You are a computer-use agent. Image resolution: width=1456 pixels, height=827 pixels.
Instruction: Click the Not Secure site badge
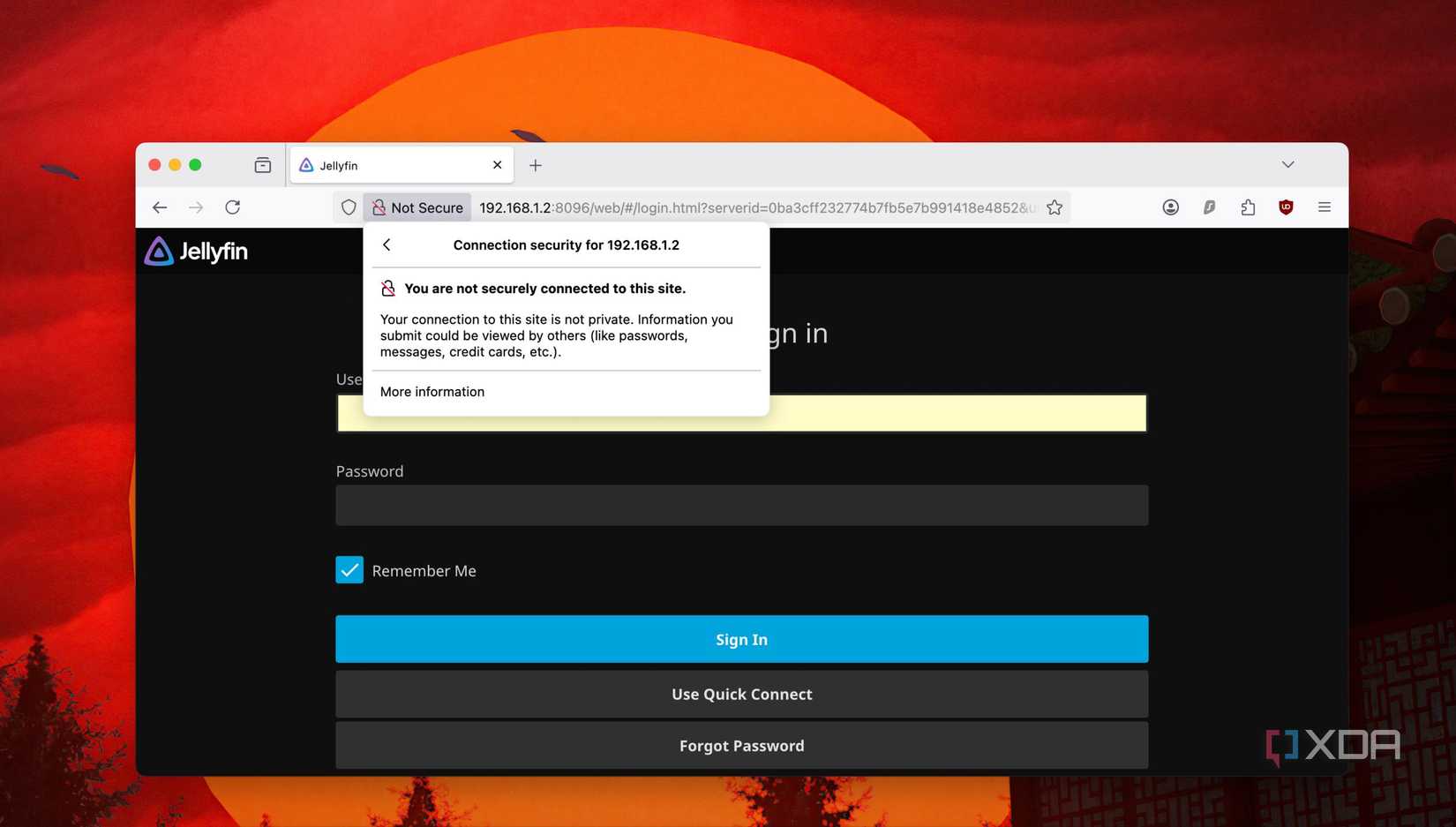tap(417, 207)
